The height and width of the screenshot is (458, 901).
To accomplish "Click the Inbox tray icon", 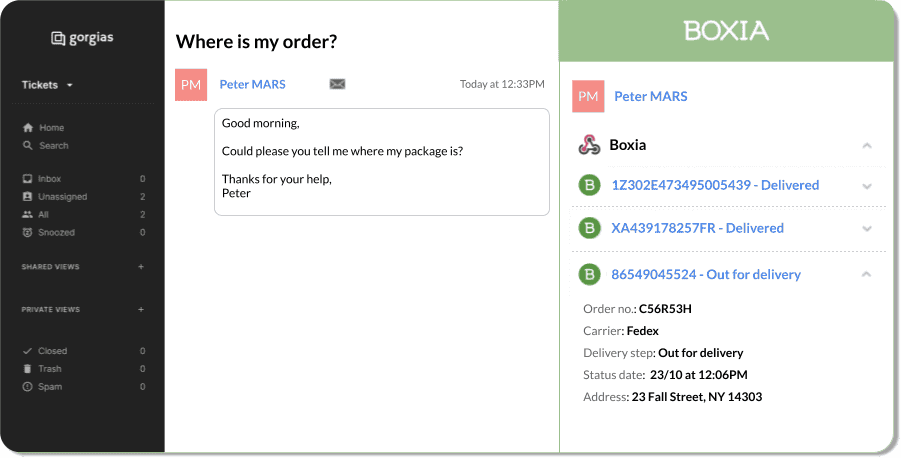I will (x=27, y=179).
